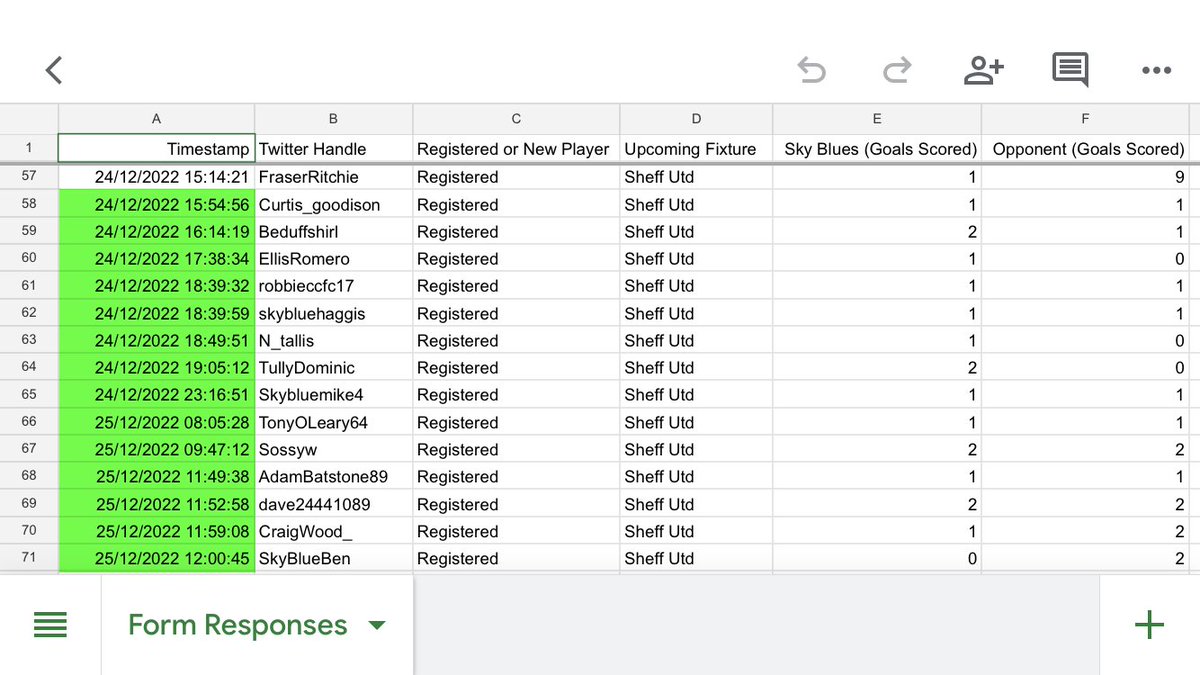
Task: Select row 1 header number
Action: pos(29,148)
